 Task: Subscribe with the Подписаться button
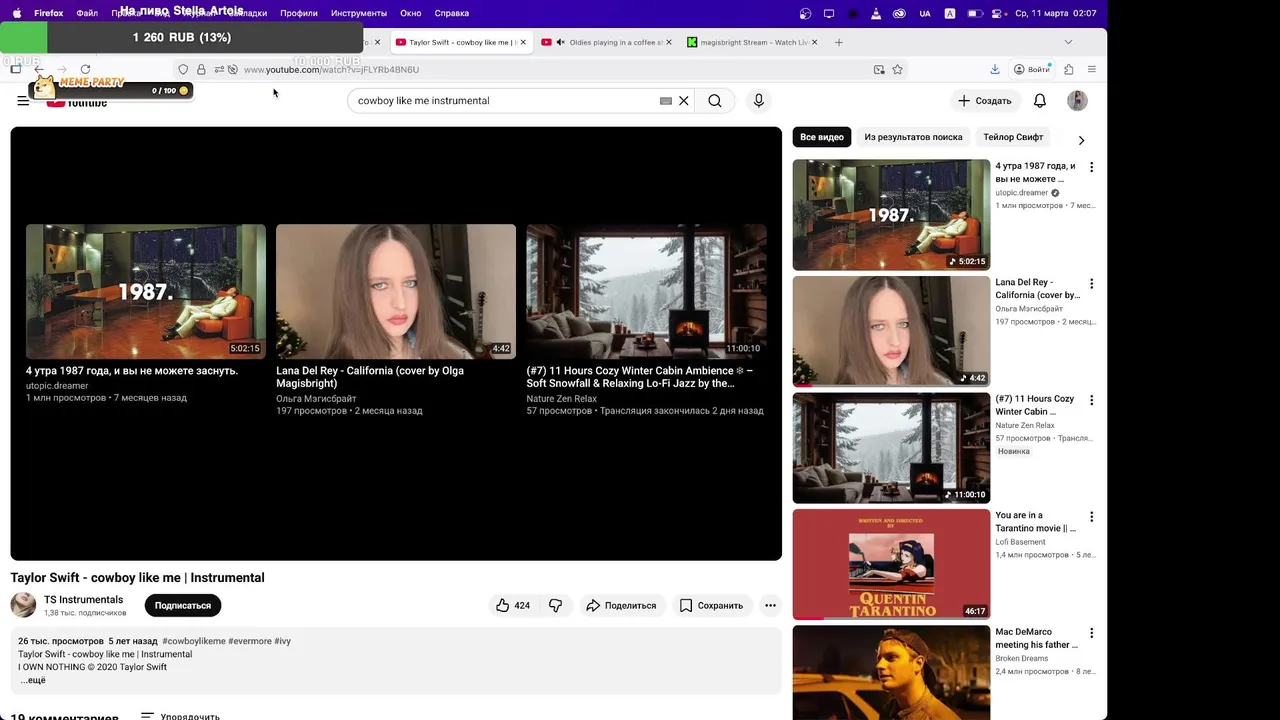tap(183, 605)
